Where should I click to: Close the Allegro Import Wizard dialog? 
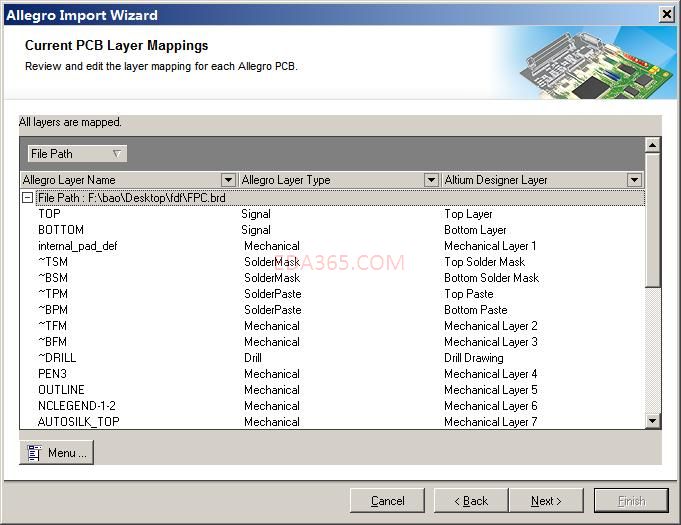tap(667, 15)
